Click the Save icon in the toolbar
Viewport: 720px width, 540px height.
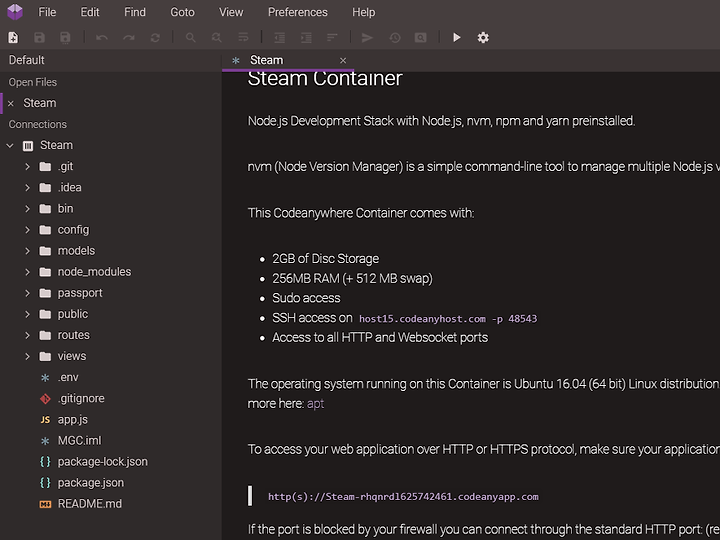tap(39, 38)
